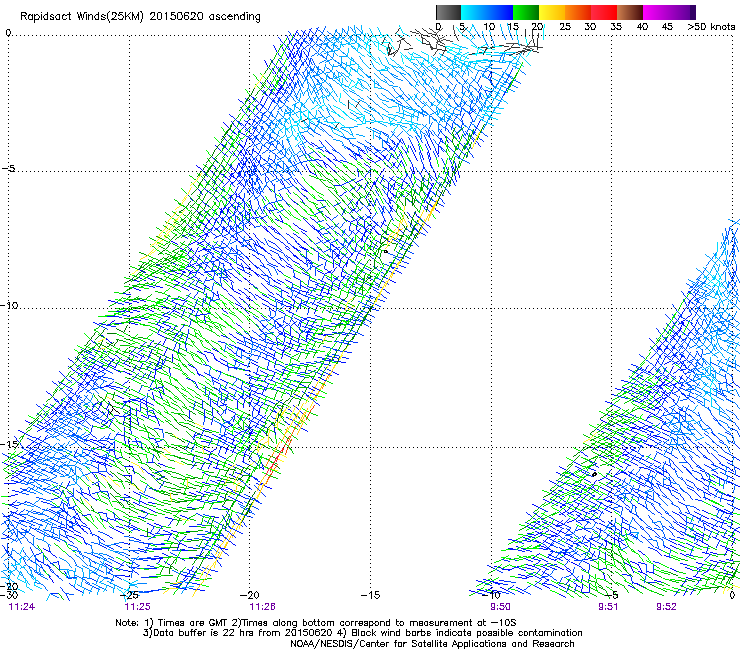This screenshot has width=740, height=650.
Task: Click the green 15-20 knots legend color
Action: 526,12
